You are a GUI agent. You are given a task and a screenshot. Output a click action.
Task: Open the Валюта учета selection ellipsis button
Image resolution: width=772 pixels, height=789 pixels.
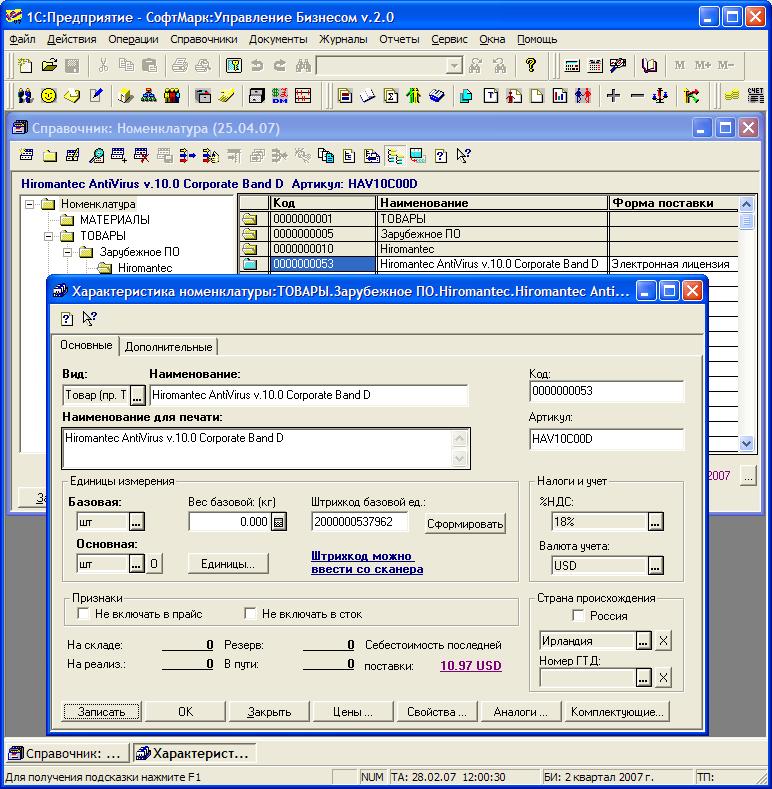(x=655, y=566)
